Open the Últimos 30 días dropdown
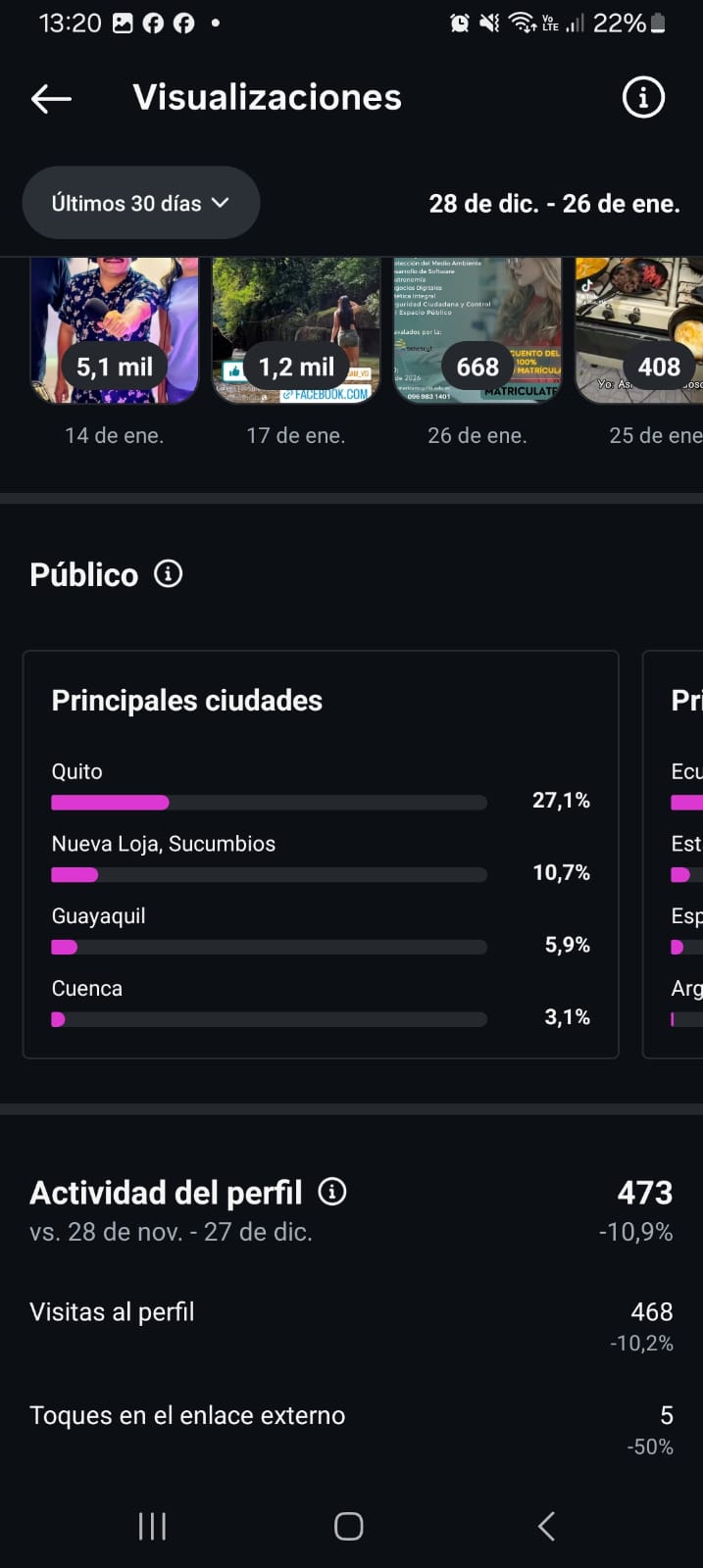 pyautogui.click(x=140, y=203)
